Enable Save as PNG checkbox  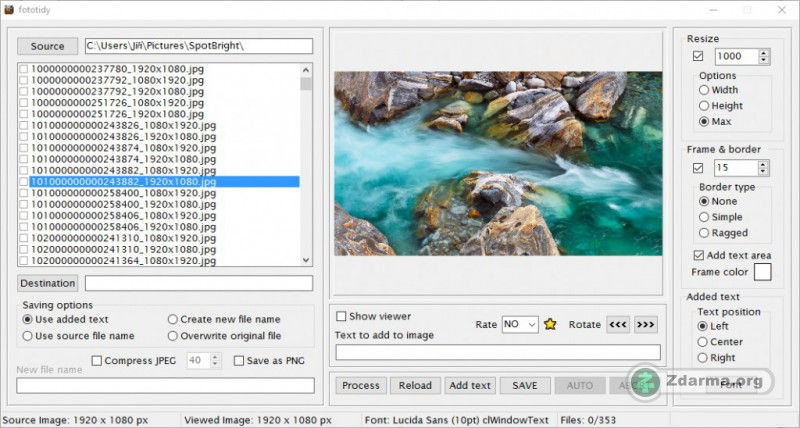pyautogui.click(x=239, y=361)
